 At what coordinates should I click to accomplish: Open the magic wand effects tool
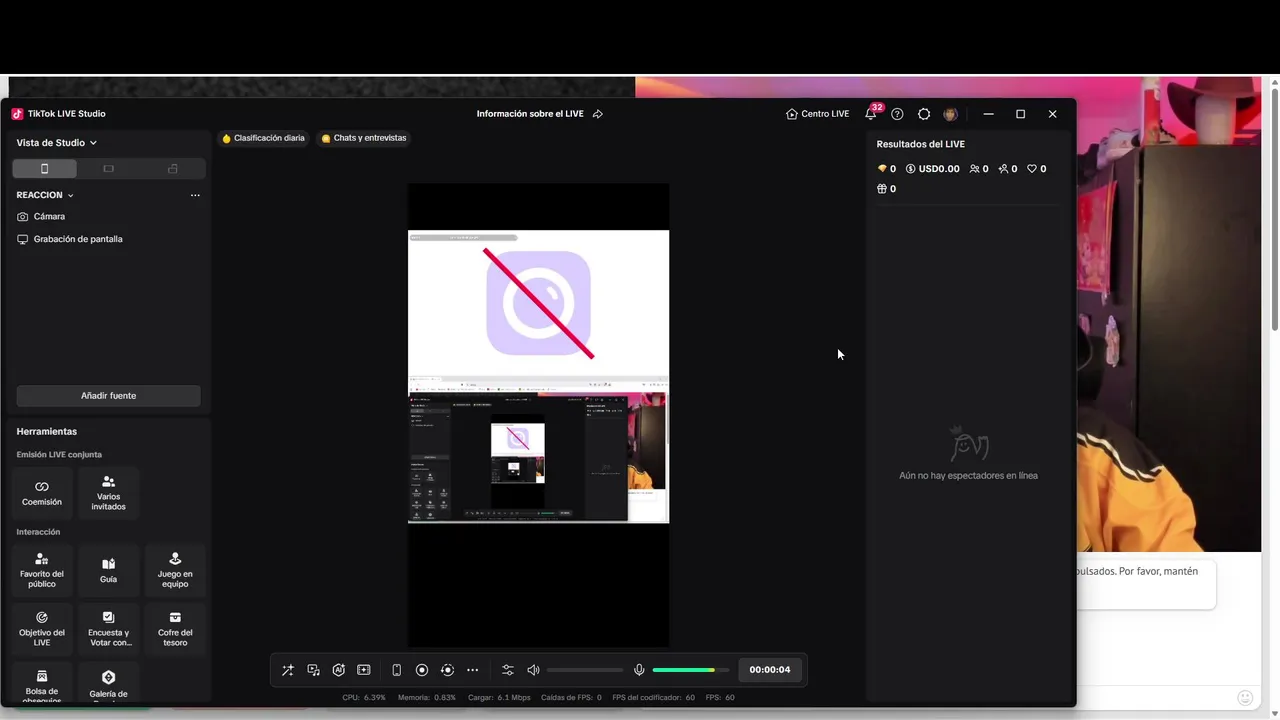288,670
